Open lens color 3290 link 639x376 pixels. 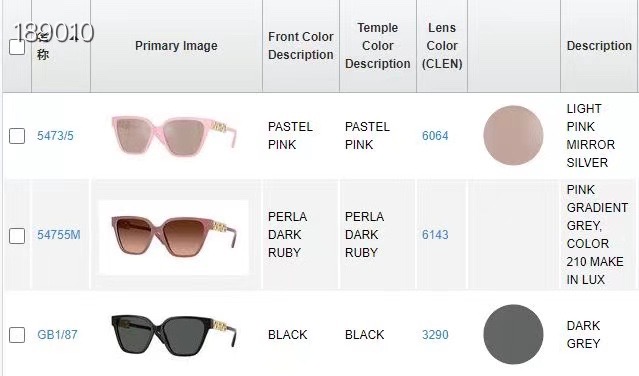(435, 334)
